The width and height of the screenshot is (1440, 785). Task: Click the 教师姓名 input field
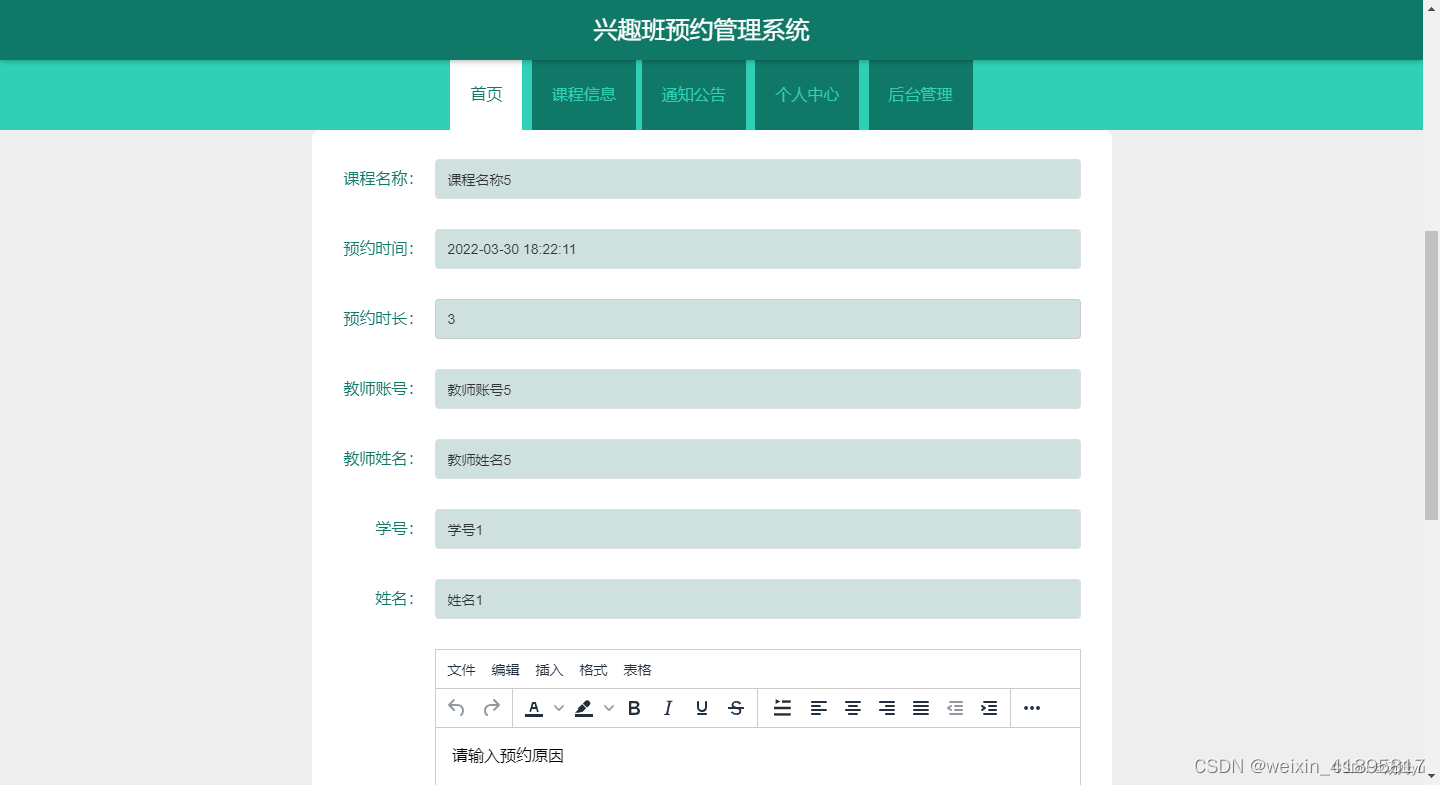click(758, 459)
